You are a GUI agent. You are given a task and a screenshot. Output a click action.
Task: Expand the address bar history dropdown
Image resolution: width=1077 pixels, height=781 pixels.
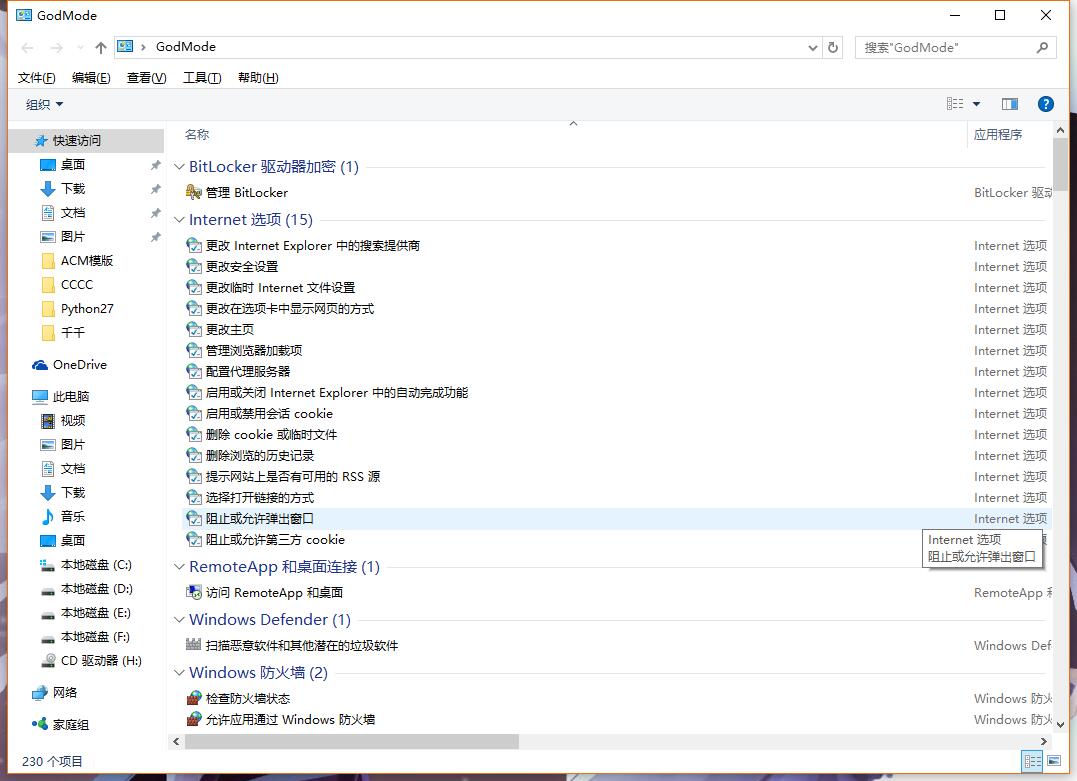[813, 47]
